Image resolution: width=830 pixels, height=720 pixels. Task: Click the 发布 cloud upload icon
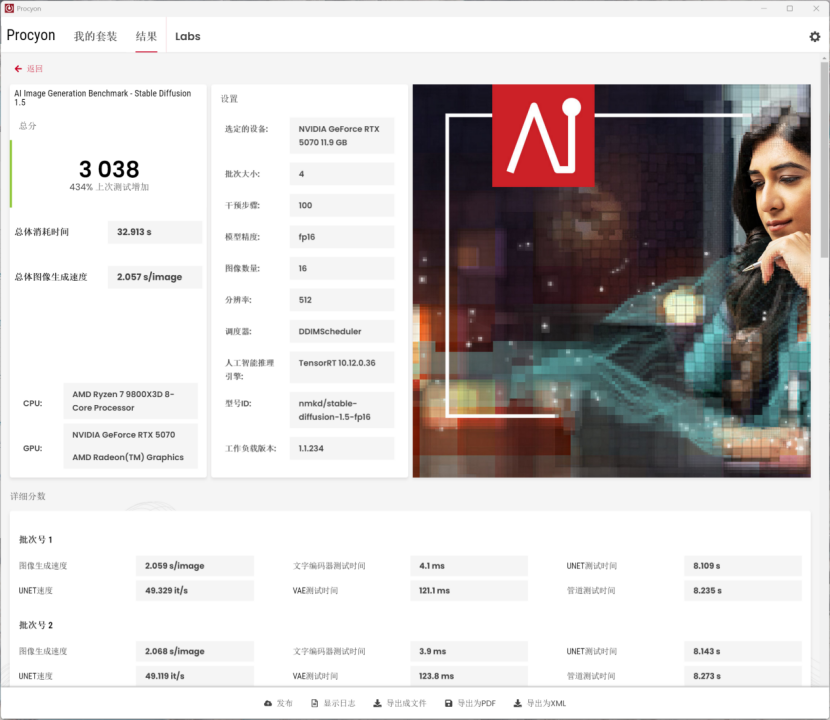point(268,704)
